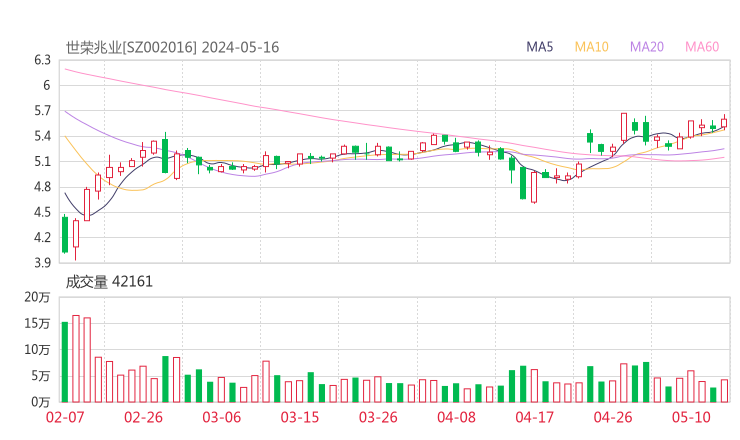Click the 0万 volume axis label
This screenshot has width=740, height=440.
coord(41,402)
